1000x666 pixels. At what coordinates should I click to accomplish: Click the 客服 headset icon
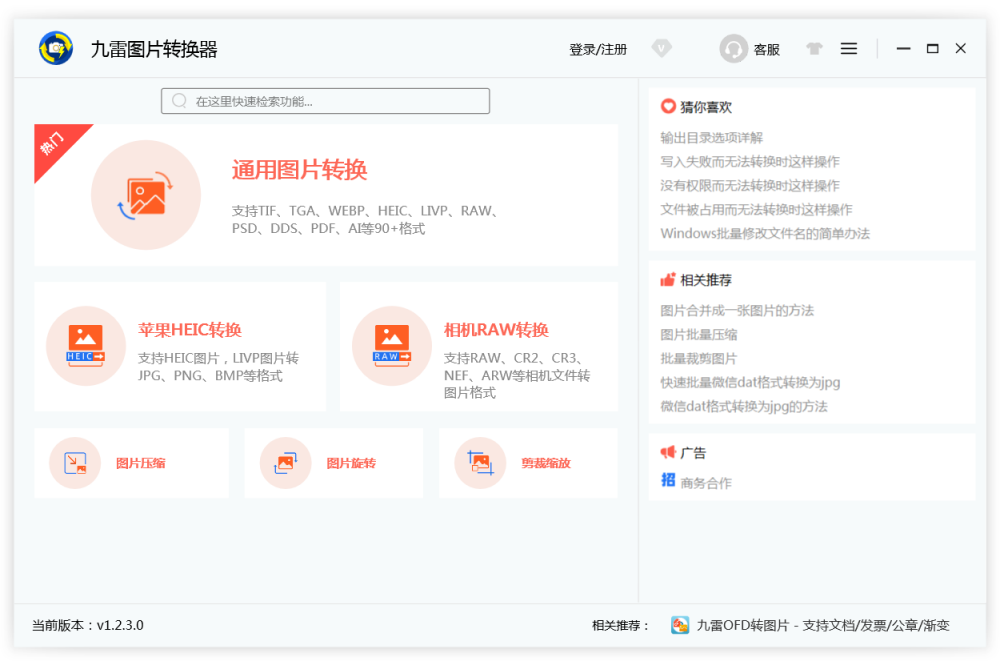click(x=734, y=49)
